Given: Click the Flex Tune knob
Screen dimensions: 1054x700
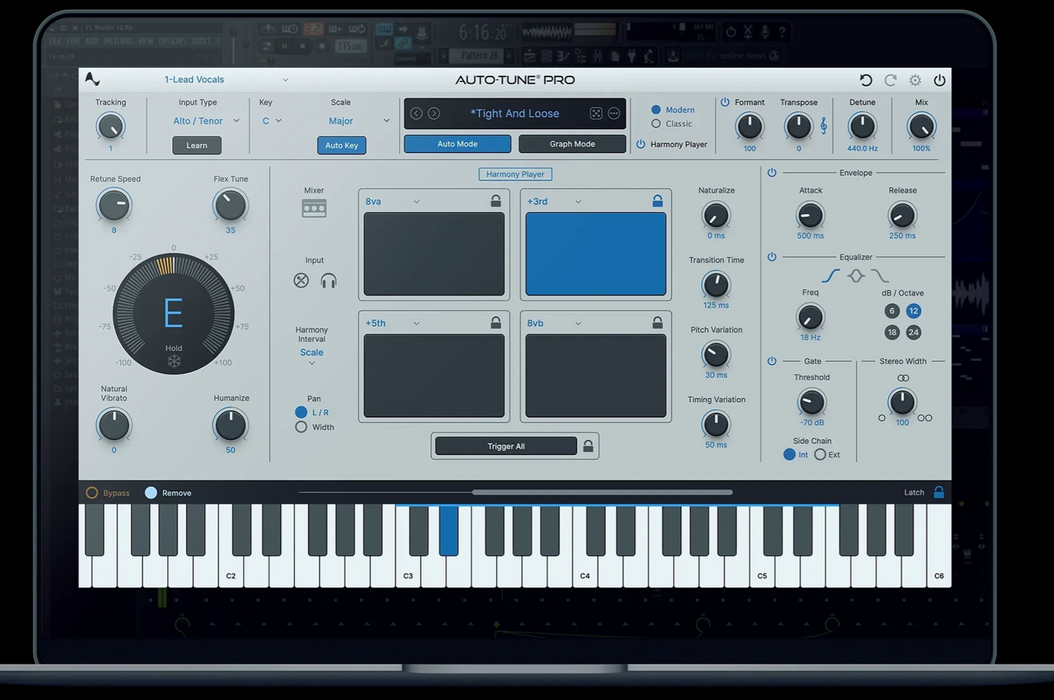Looking at the screenshot, I should point(230,205).
